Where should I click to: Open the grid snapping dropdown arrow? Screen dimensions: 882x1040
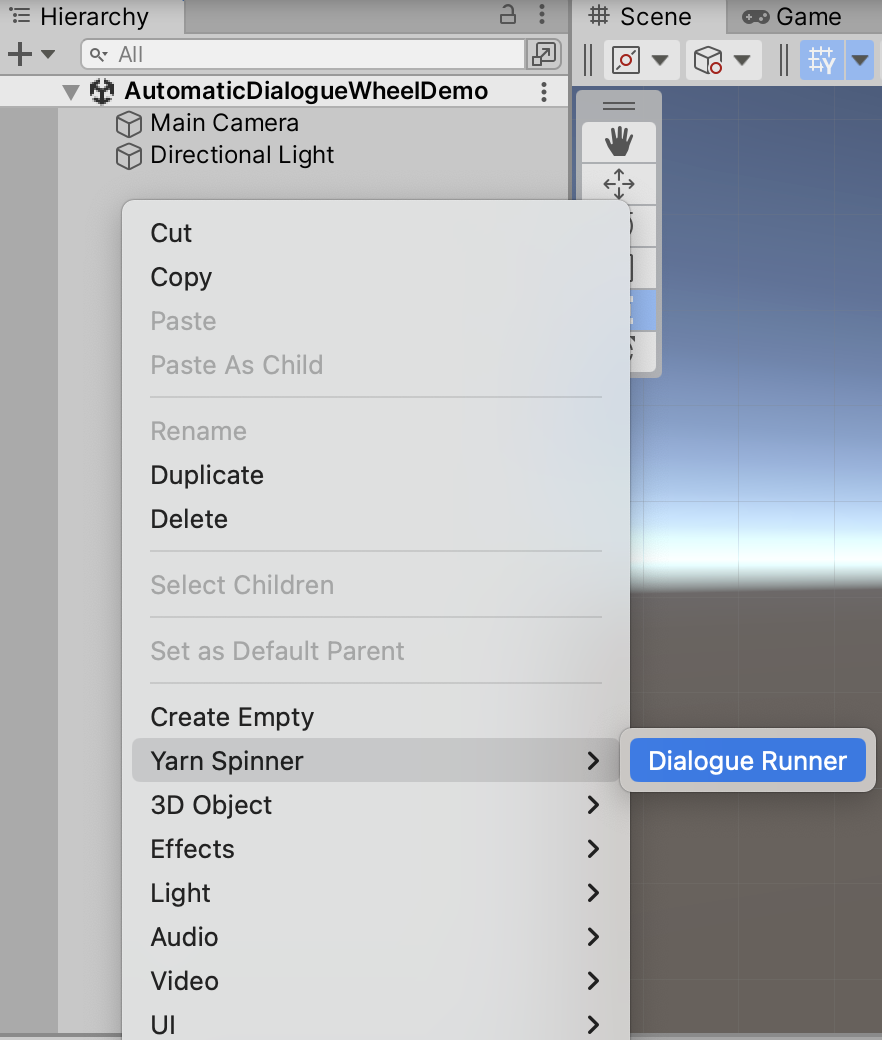point(860,60)
